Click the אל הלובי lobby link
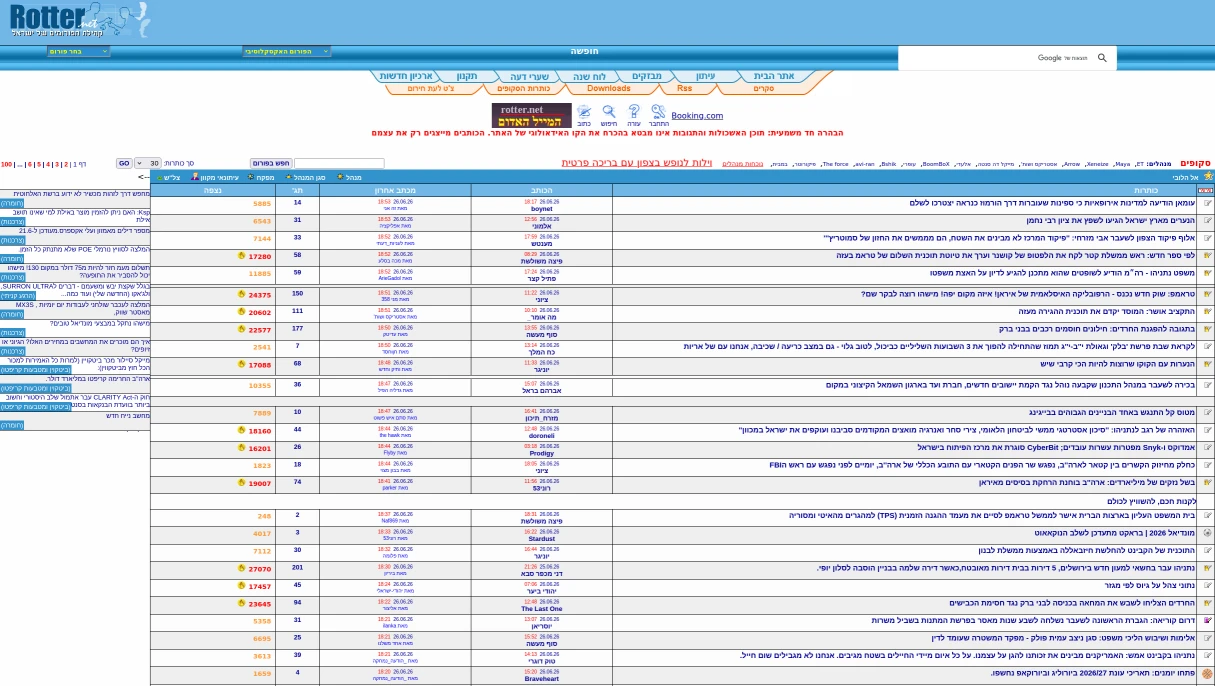This screenshot has width=1215, height=686. [1186, 177]
